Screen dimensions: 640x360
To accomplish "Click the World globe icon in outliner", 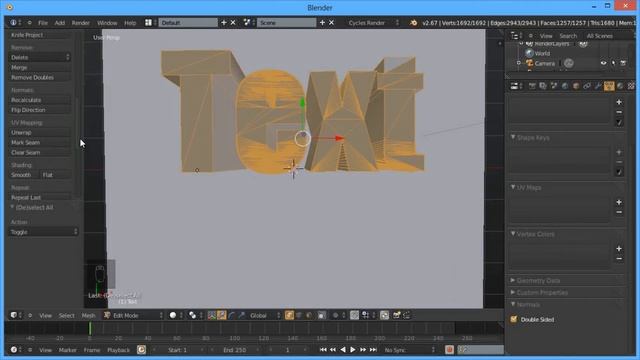I will coord(529,53).
